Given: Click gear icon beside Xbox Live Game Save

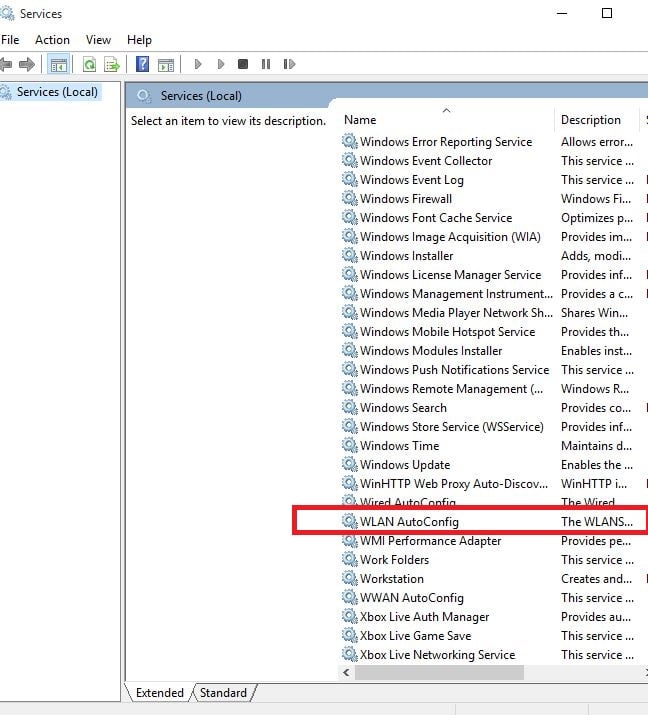Looking at the screenshot, I should (350, 635).
